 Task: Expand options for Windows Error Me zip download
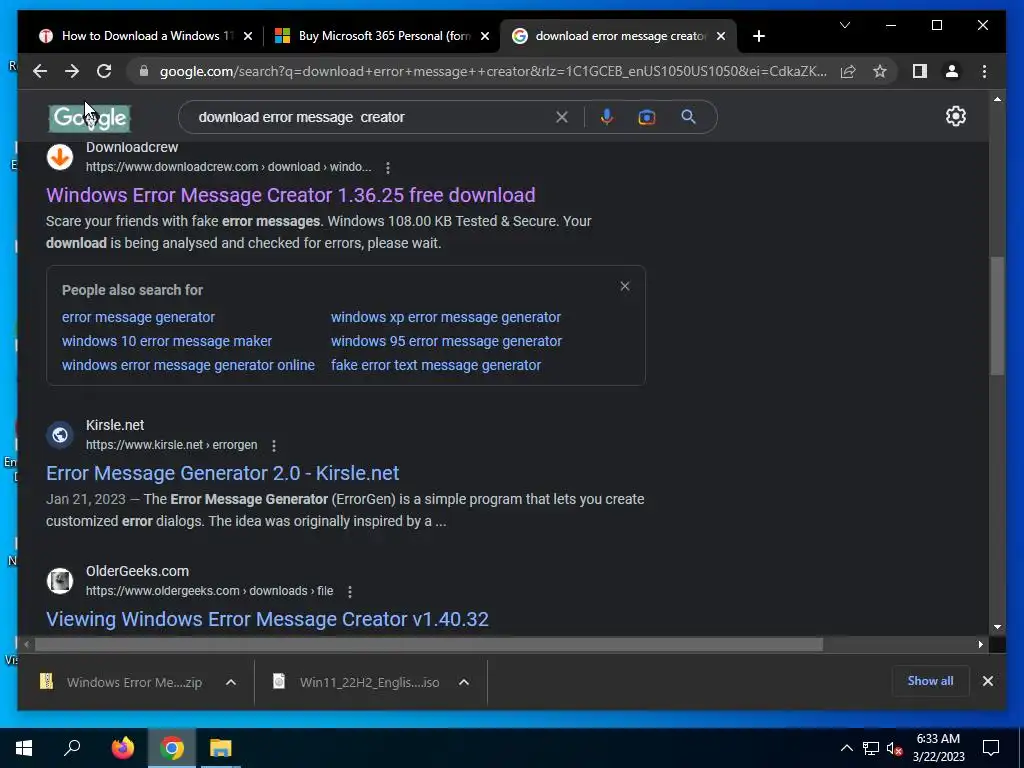tap(231, 682)
